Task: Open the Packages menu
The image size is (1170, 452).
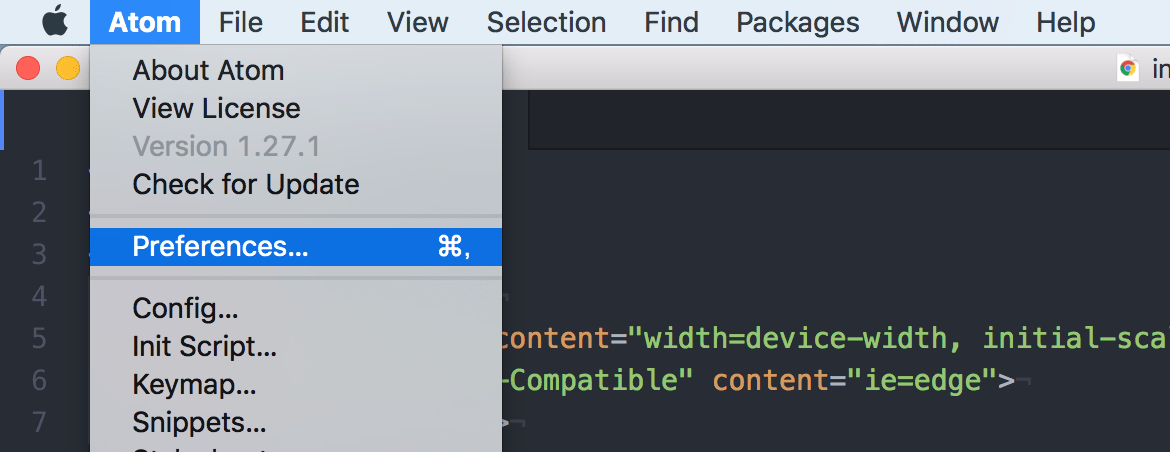Action: coord(797,22)
